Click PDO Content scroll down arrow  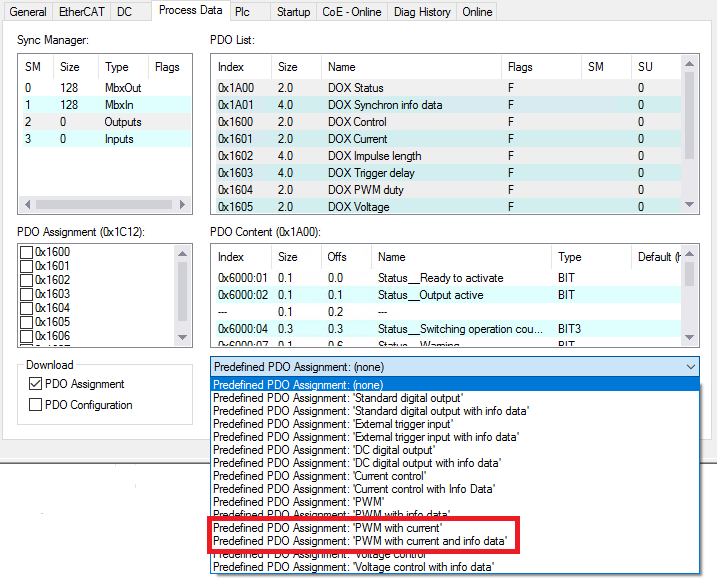click(x=690, y=338)
